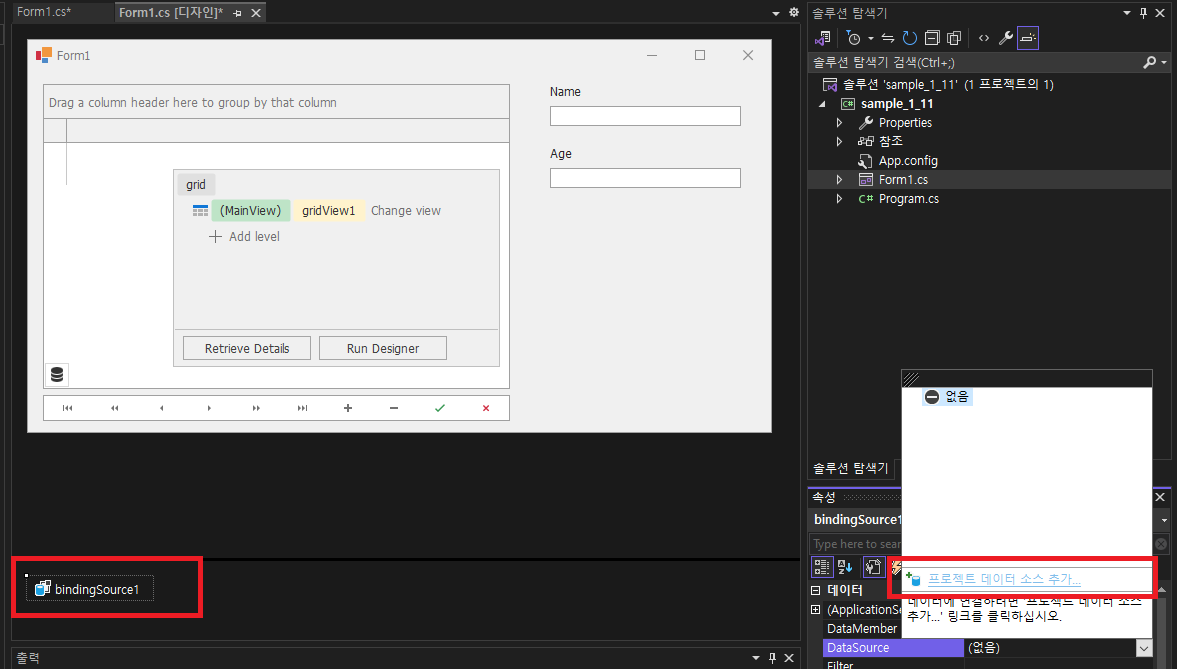1177x669 pixels.
Task: Collapse the 데이터 property category
Action: point(816,590)
